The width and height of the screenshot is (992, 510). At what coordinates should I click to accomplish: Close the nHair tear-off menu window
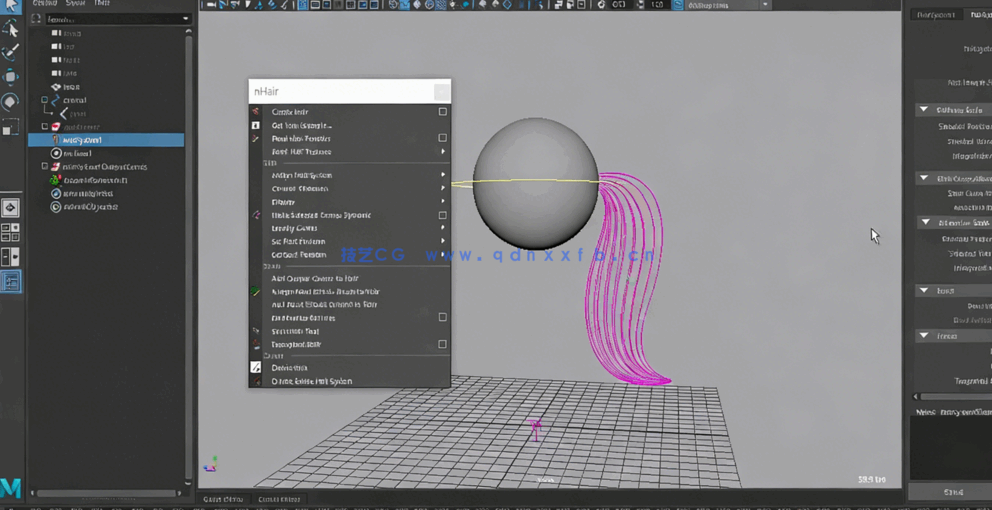click(441, 91)
